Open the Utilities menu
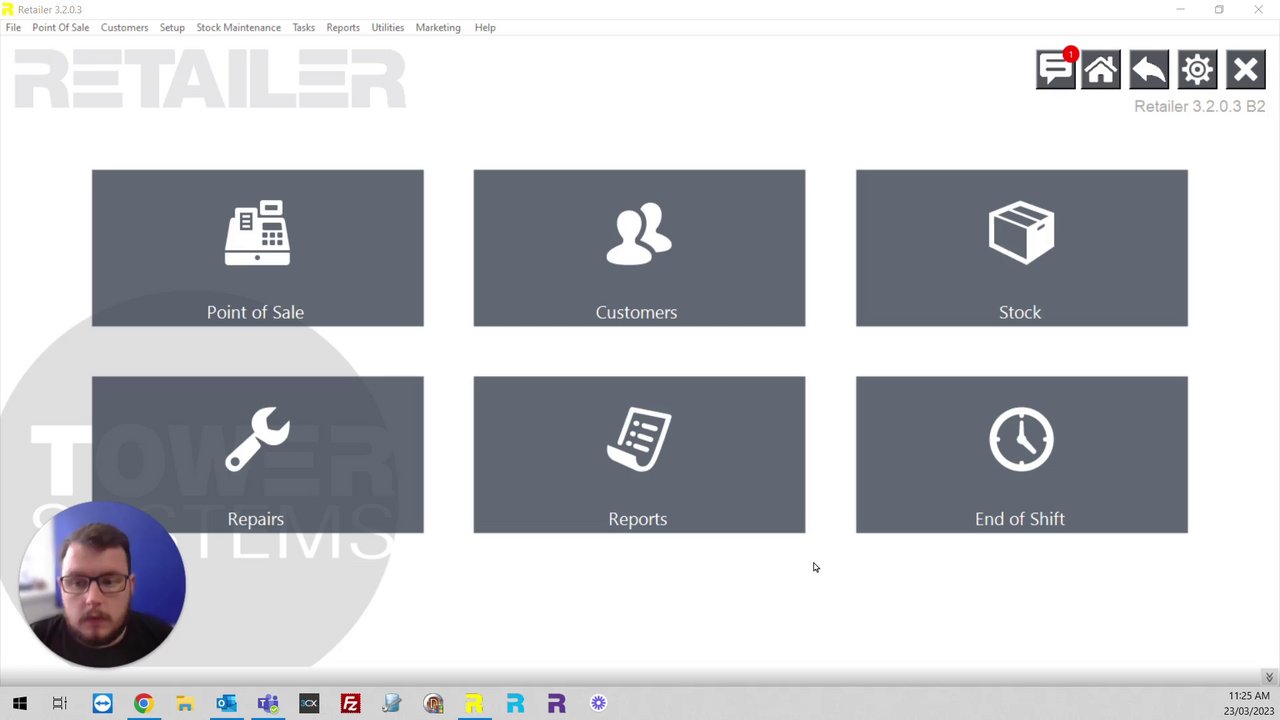 [x=387, y=27]
